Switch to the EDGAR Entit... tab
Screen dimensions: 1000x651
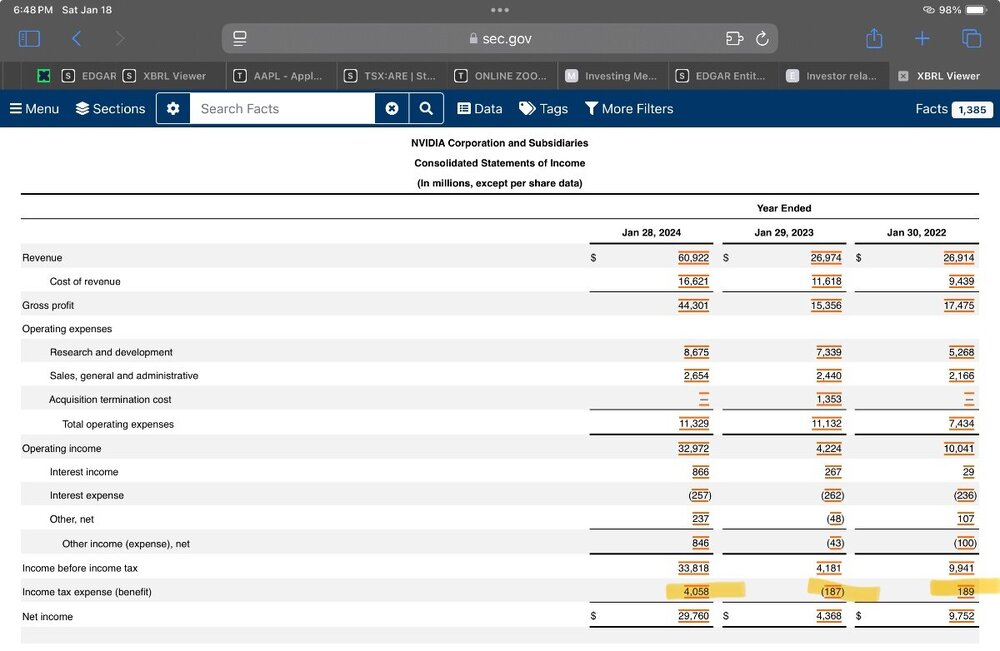pyautogui.click(x=721, y=76)
